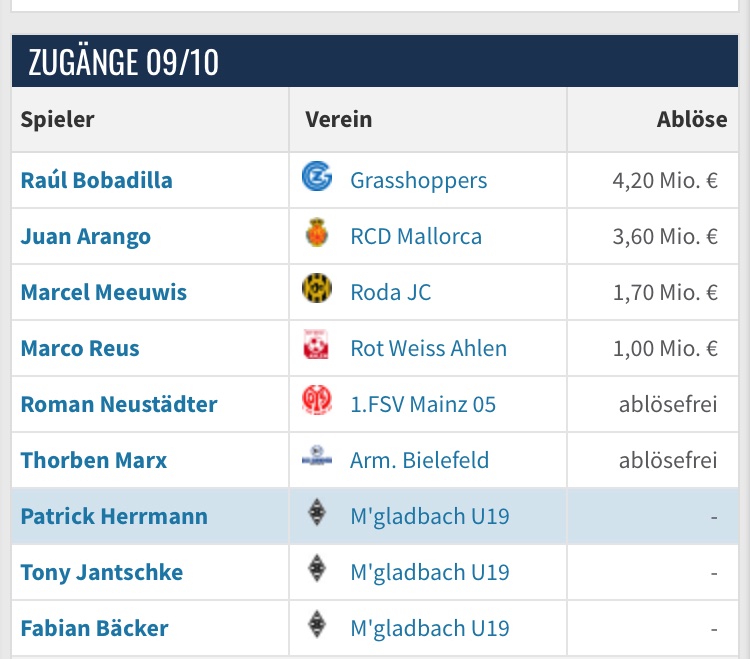Click the Ablöse column header
Viewport: 750px width, 659px height.
(x=692, y=119)
